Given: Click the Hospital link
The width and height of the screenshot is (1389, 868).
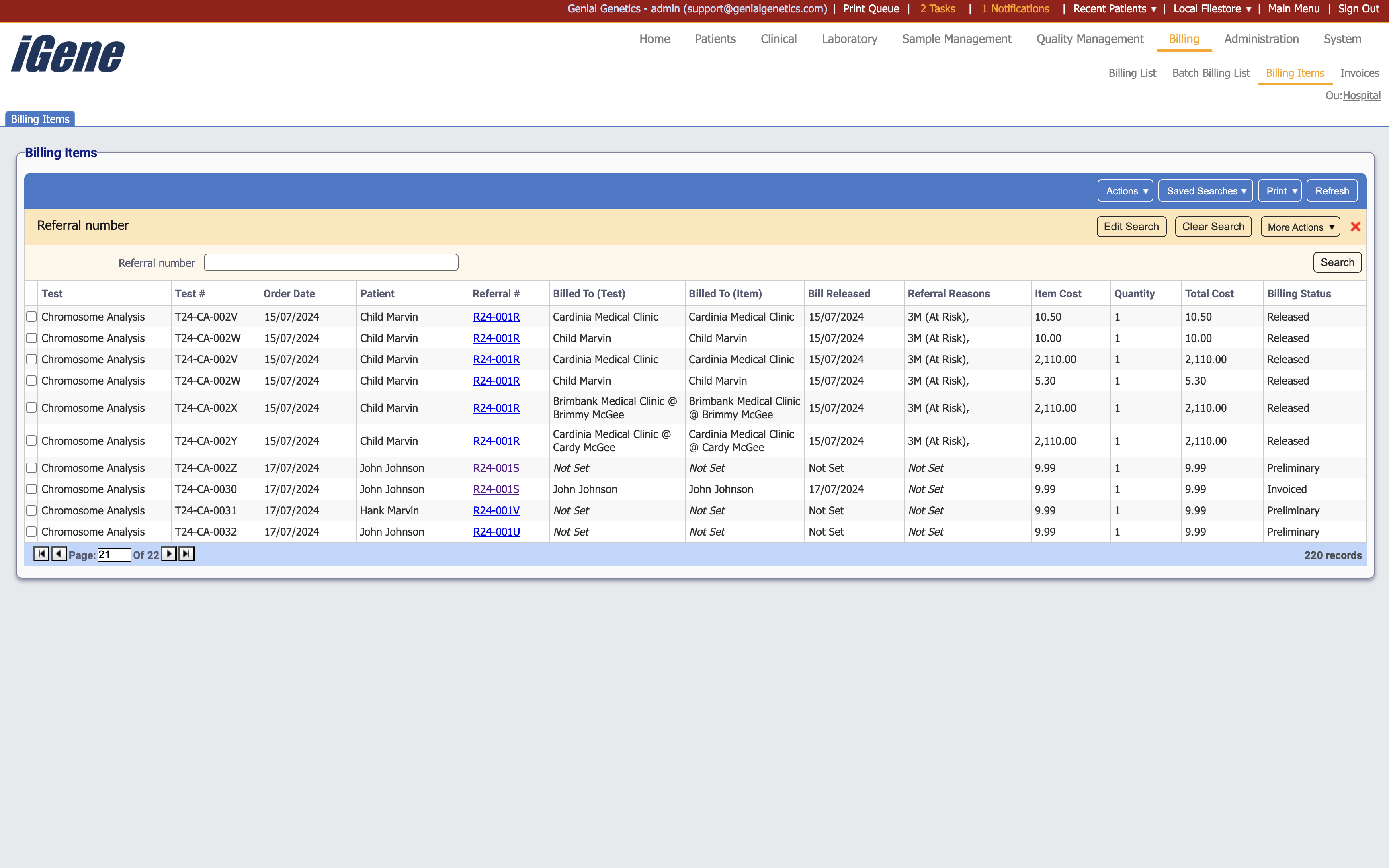Looking at the screenshot, I should tap(1362, 96).
